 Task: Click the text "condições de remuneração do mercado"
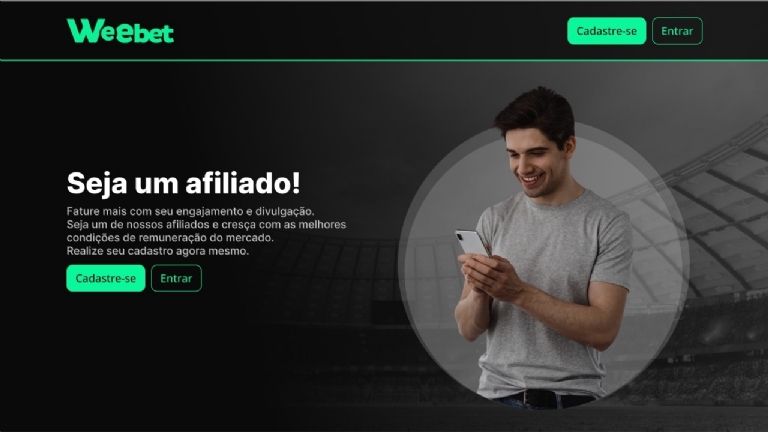[169, 238]
